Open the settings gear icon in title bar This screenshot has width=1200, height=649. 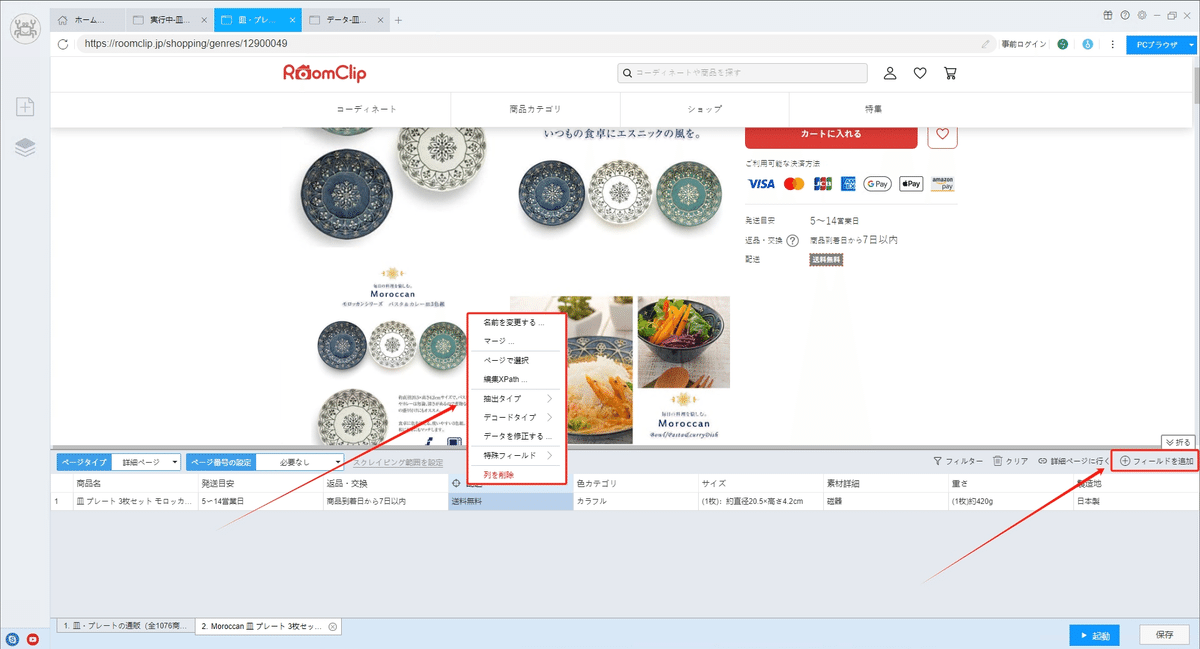pyautogui.click(x=1141, y=15)
